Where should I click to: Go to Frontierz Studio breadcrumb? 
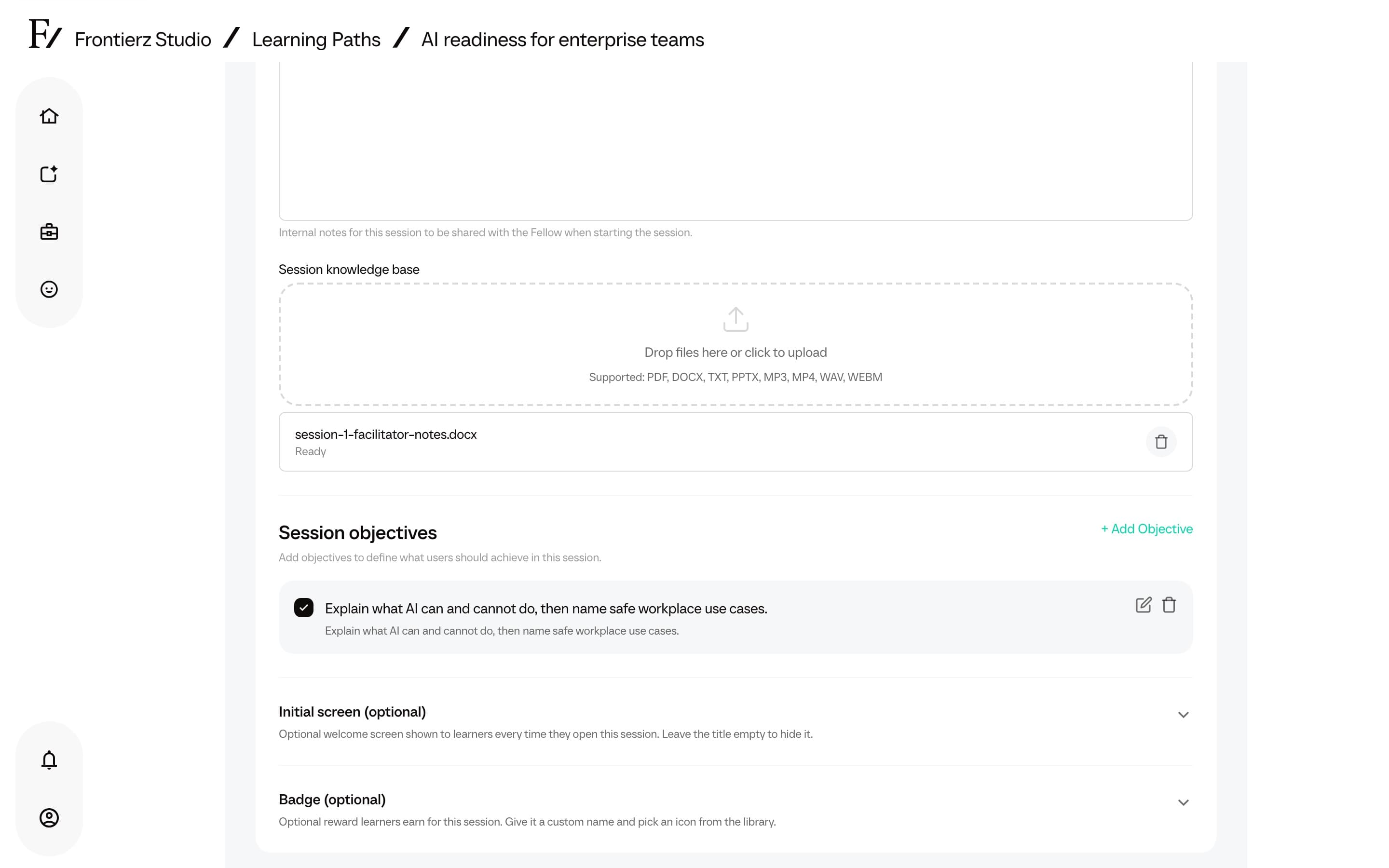[143, 40]
